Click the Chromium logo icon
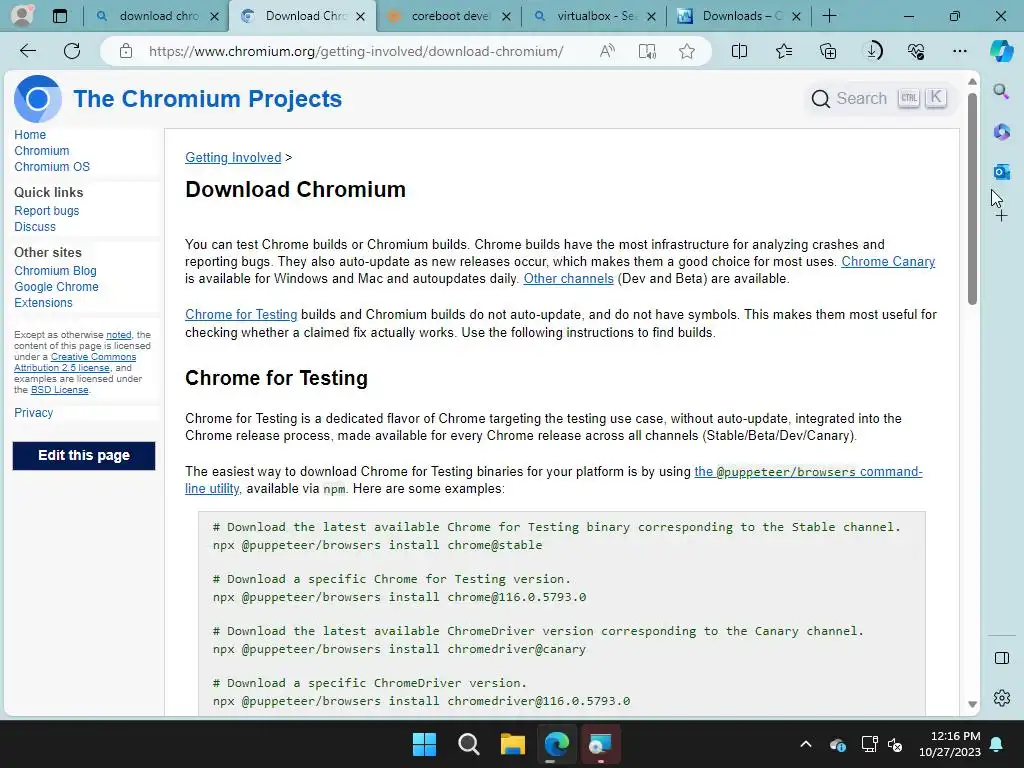The image size is (1024, 768). pos(37,99)
